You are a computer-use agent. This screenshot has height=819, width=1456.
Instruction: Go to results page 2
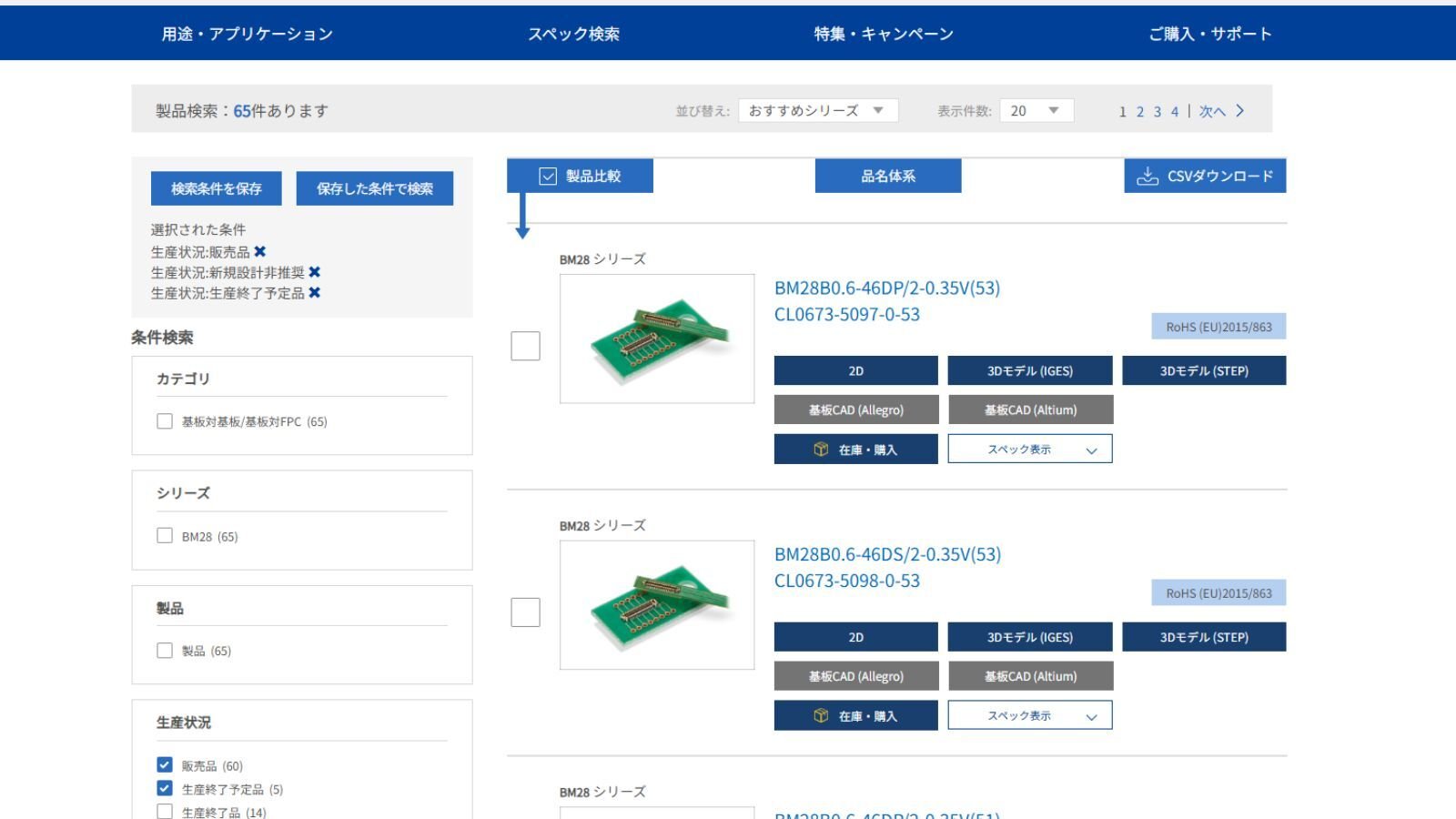pyautogui.click(x=1139, y=112)
